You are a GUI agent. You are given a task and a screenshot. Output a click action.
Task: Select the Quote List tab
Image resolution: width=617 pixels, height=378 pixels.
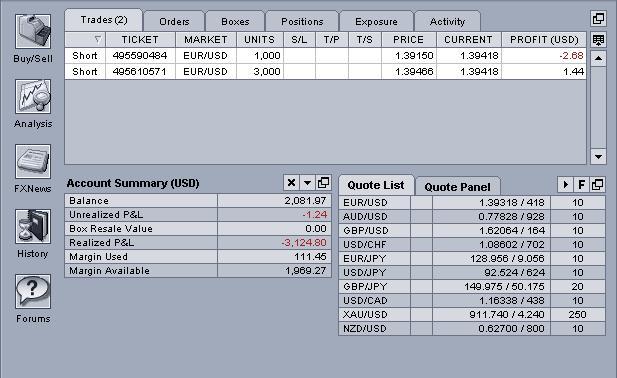[376, 185]
